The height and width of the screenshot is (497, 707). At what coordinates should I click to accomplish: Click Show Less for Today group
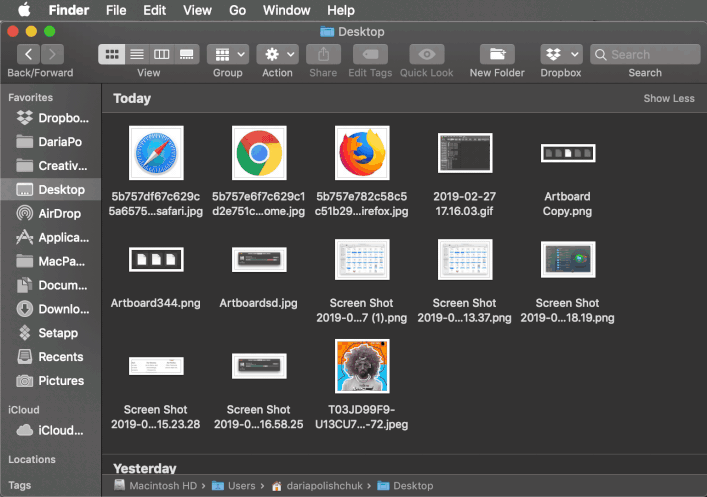tap(669, 98)
